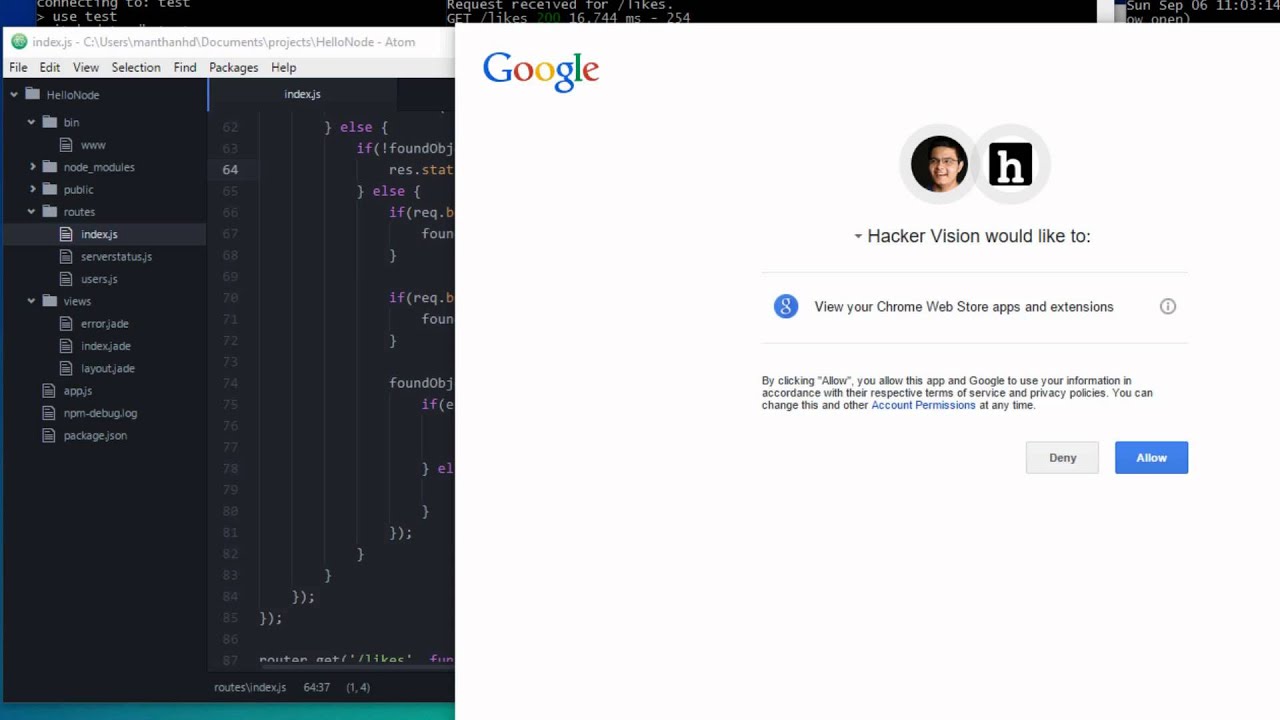Click the users.js file icon

66,279
